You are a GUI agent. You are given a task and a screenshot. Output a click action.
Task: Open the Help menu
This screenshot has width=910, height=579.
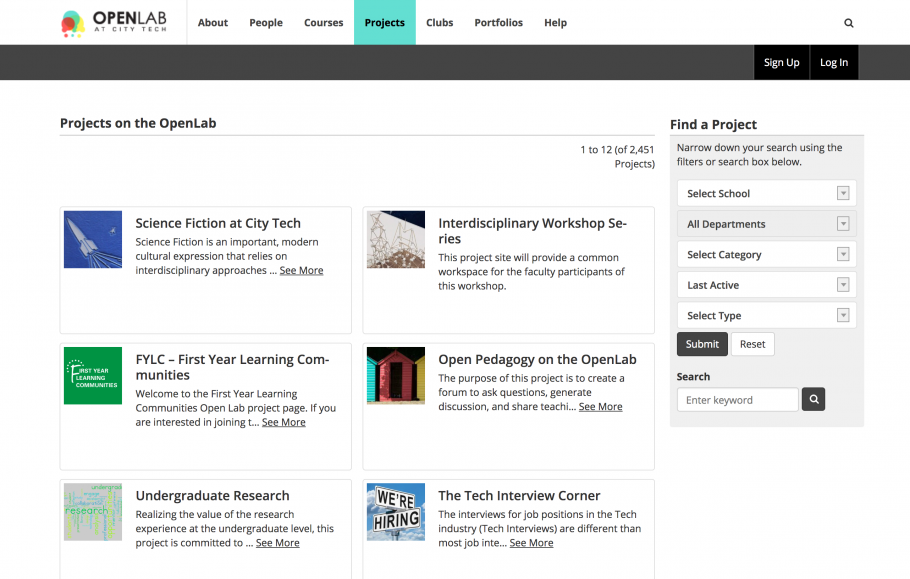pos(555,23)
